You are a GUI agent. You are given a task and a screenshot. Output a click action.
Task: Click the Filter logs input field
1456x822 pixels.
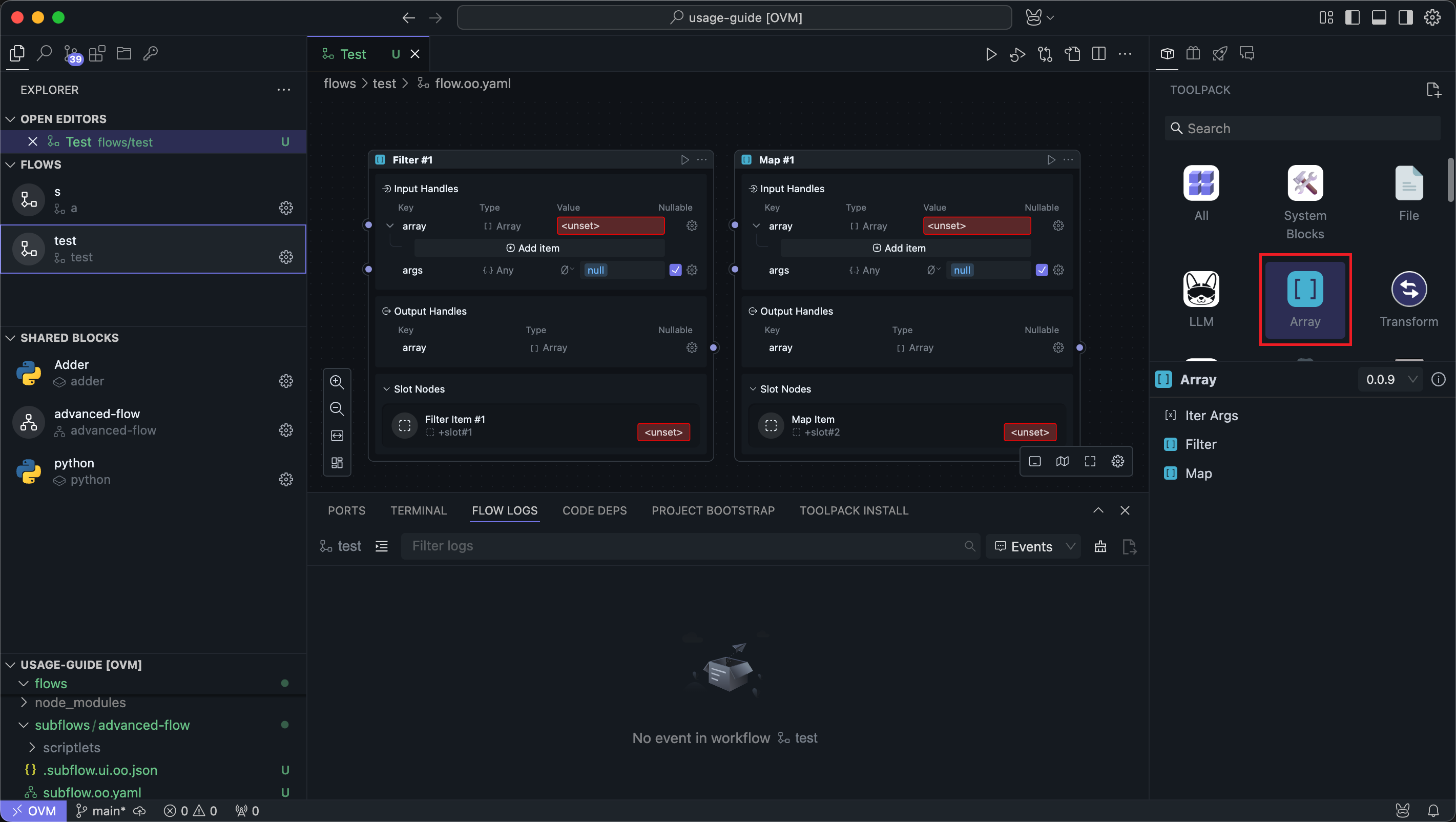[678, 546]
